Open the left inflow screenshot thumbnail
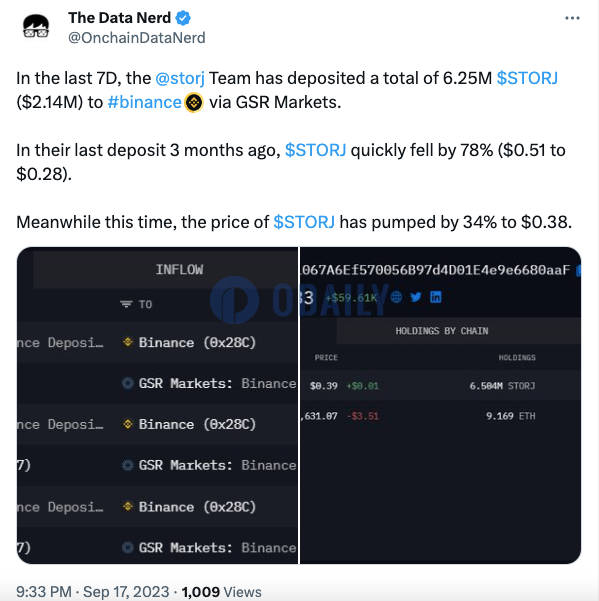 (157, 406)
